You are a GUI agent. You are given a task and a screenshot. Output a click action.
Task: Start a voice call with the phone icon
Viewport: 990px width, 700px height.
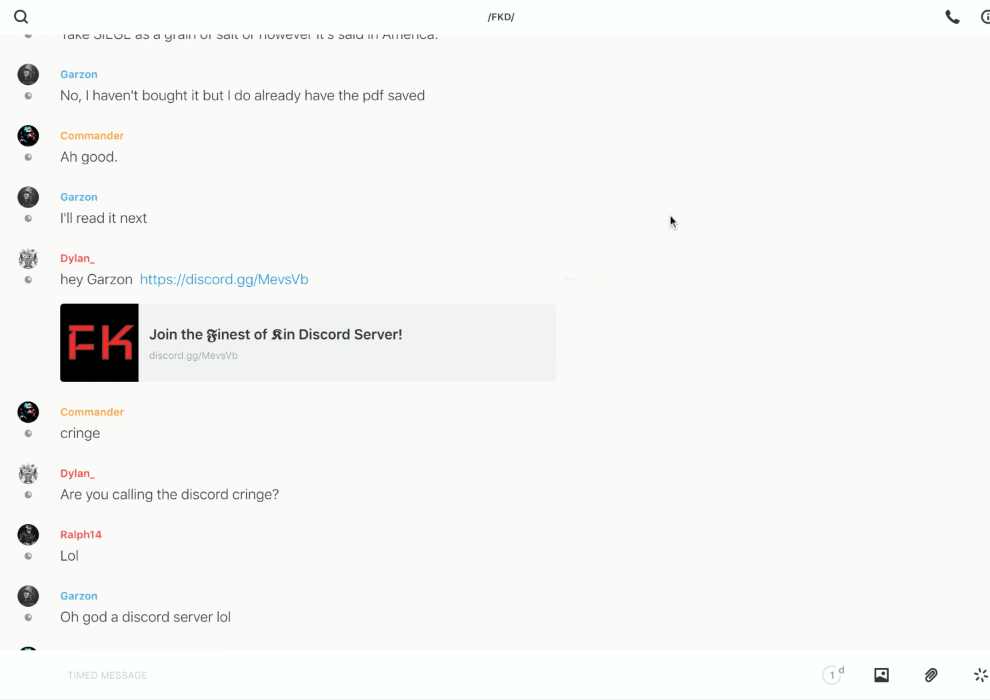(952, 17)
